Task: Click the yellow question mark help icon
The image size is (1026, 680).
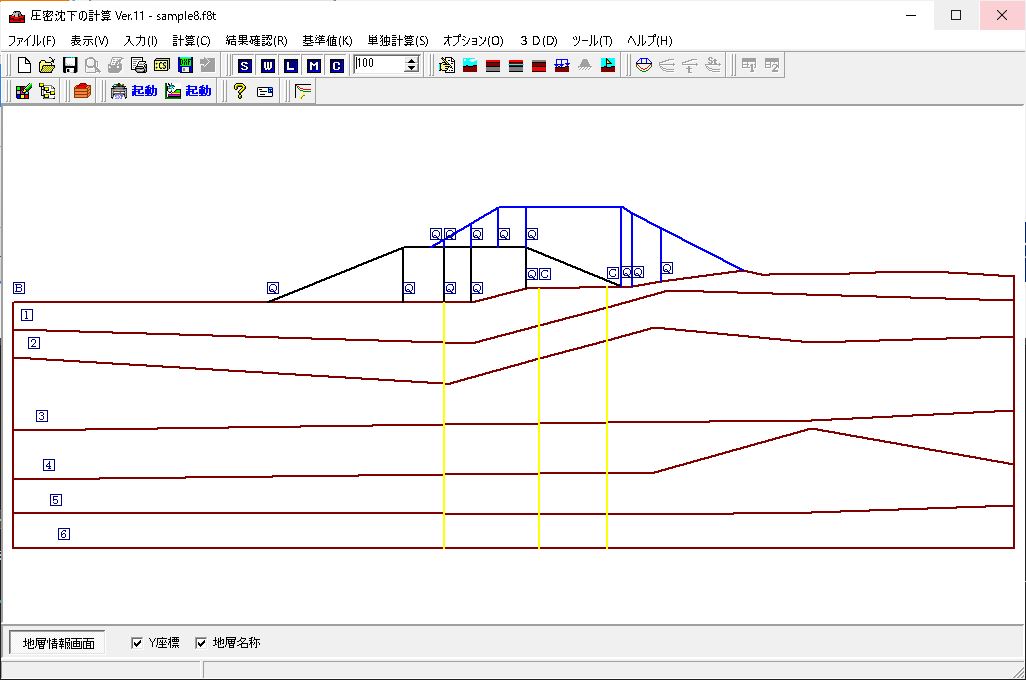Action: coord(239,91)
